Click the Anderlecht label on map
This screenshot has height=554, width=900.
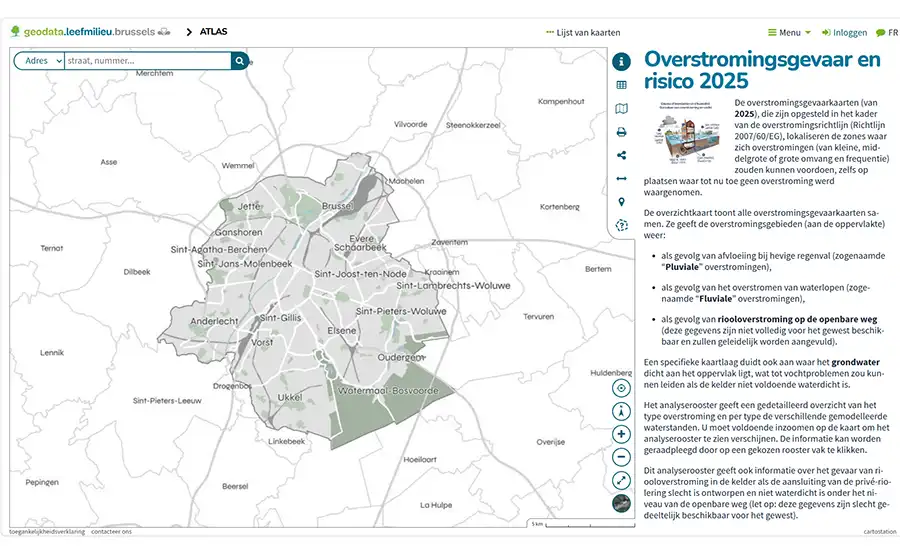[214, 321]
